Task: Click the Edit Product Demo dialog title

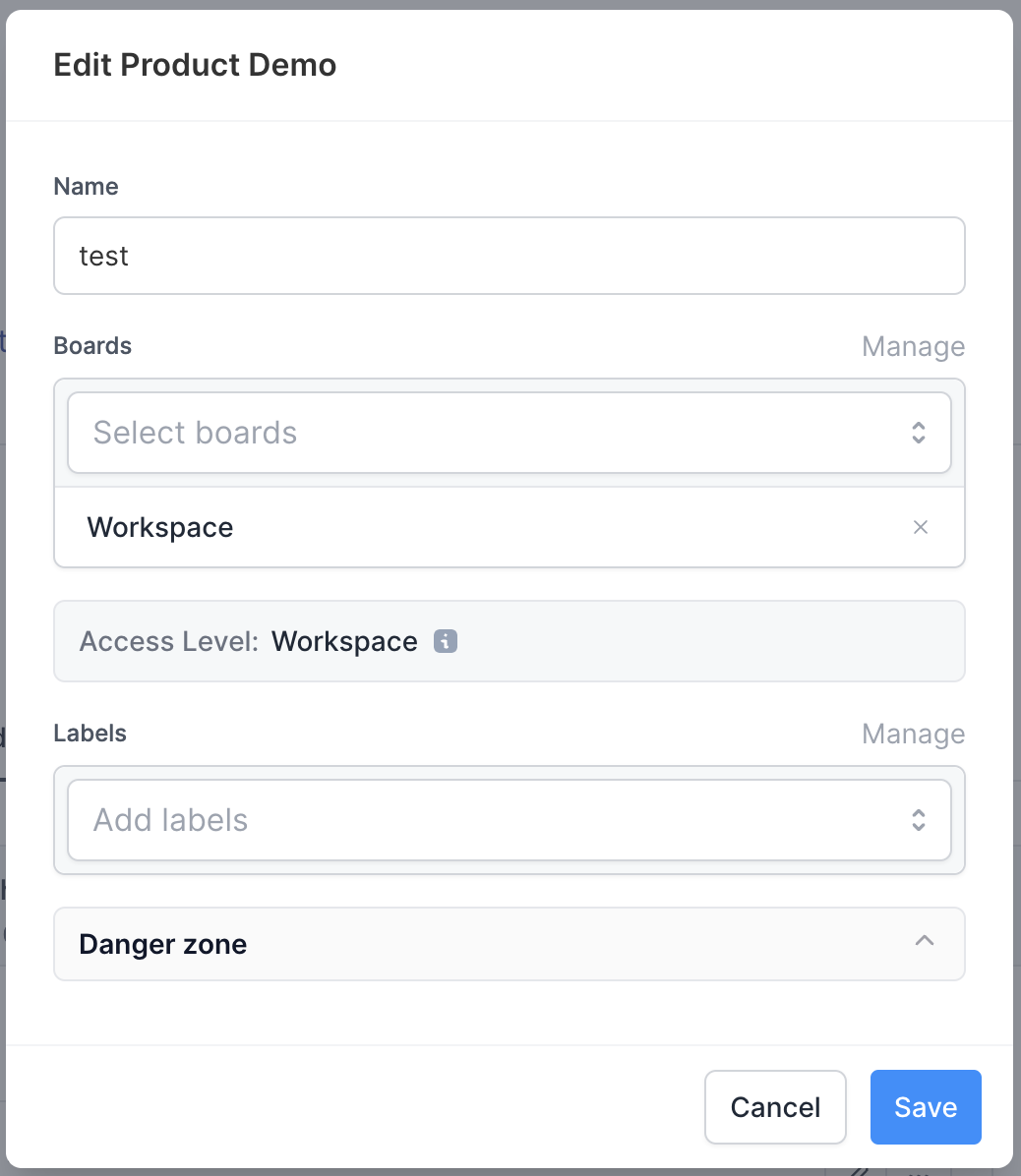Action: click(x=195, y=65)
